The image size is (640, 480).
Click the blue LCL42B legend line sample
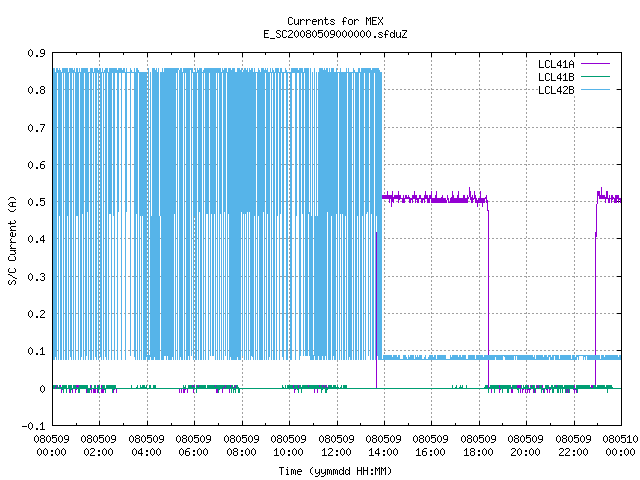(x=595, y=90)
